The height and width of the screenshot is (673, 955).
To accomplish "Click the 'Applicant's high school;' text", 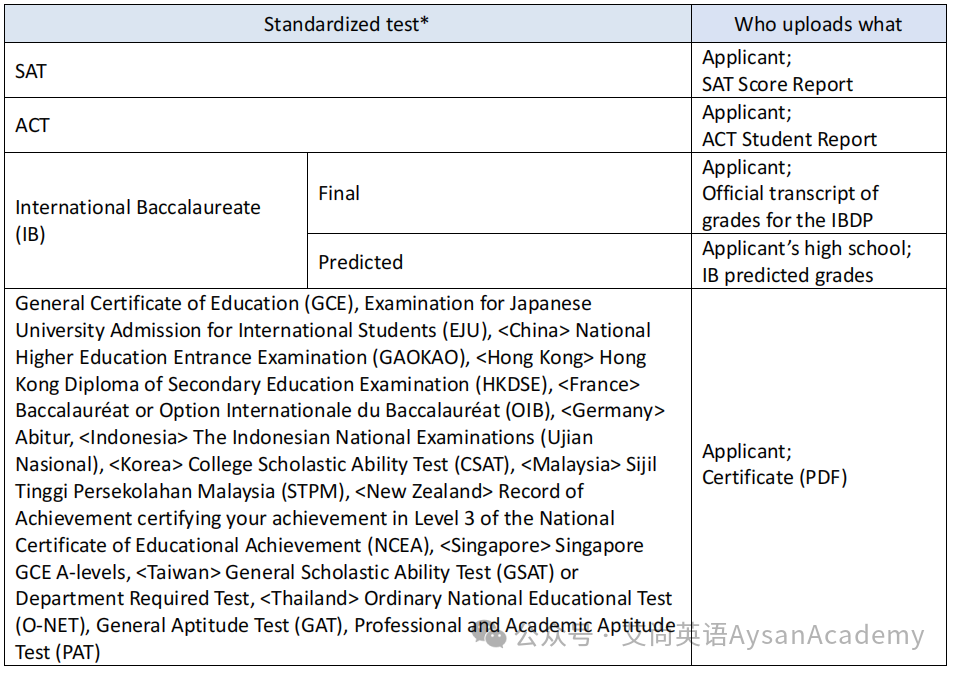I will click(806, 248).
